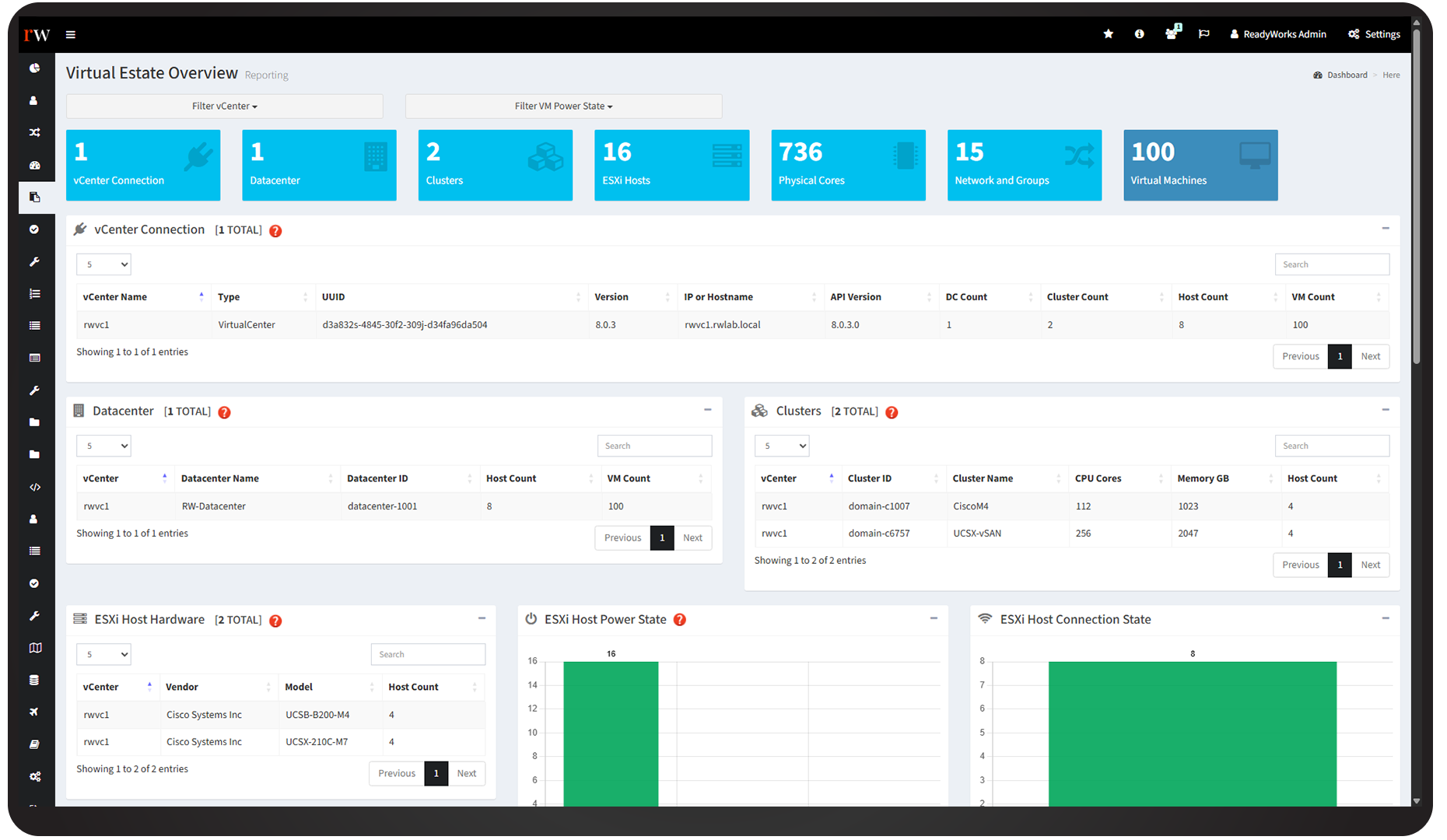Change page size in Datacenter table

103,446
